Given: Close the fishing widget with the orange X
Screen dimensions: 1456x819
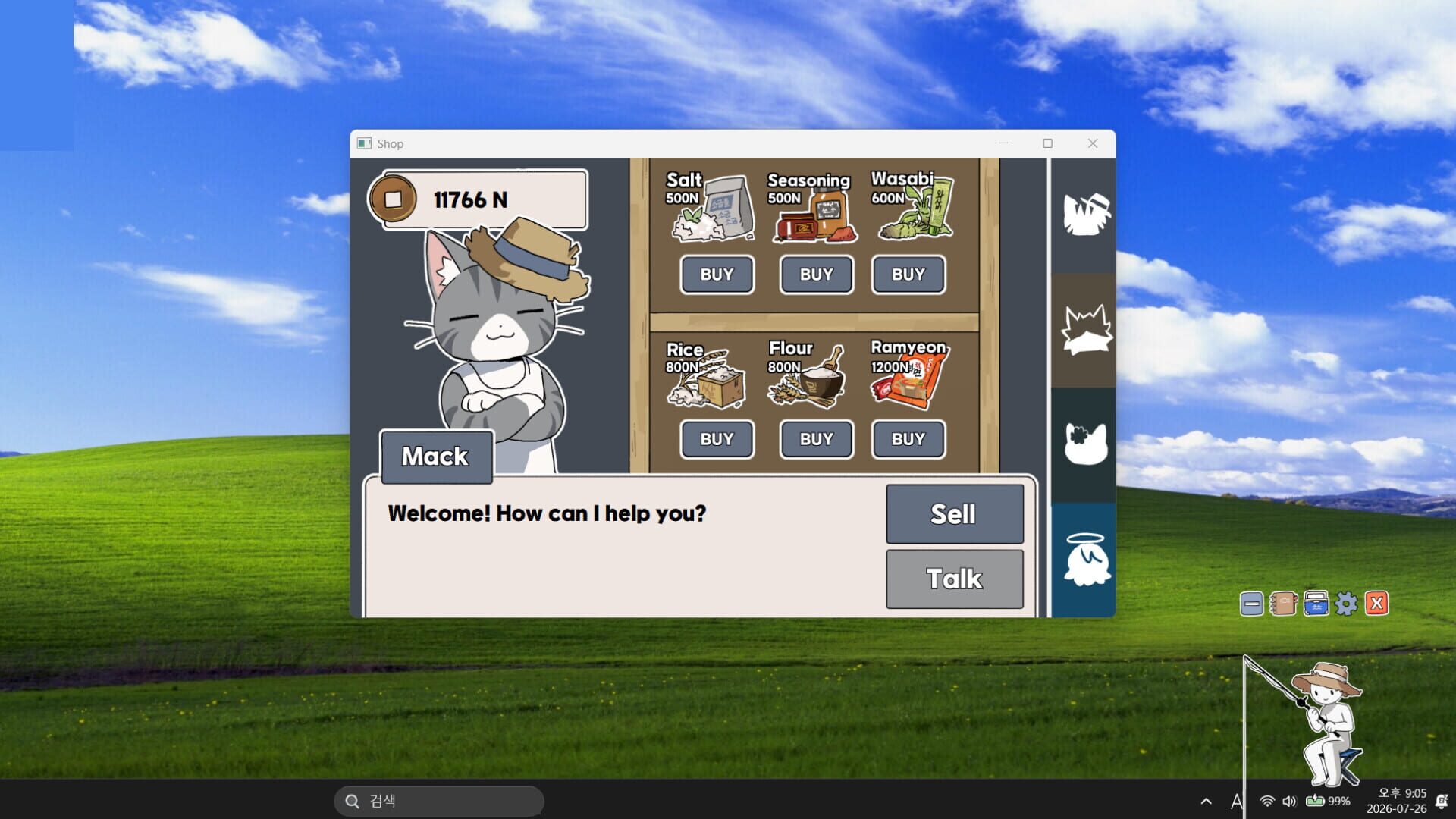Looking at the screenshot, I should point(1376,604).
